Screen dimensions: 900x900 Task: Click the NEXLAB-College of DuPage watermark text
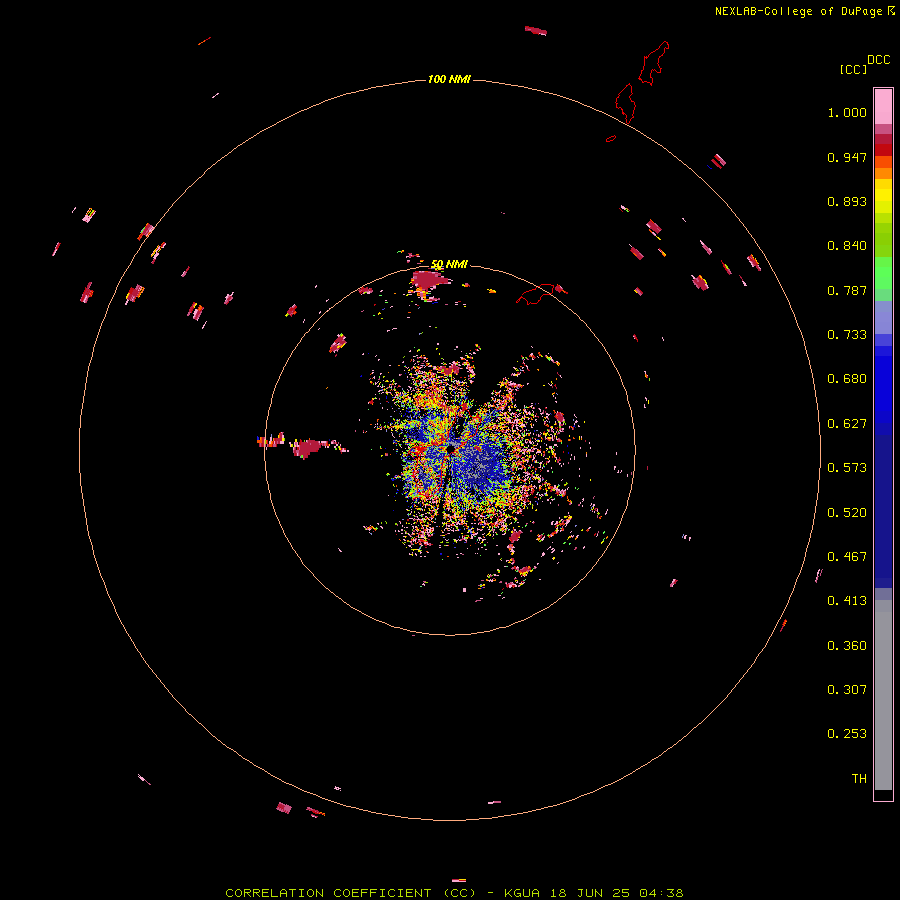(x=804, y=11)
